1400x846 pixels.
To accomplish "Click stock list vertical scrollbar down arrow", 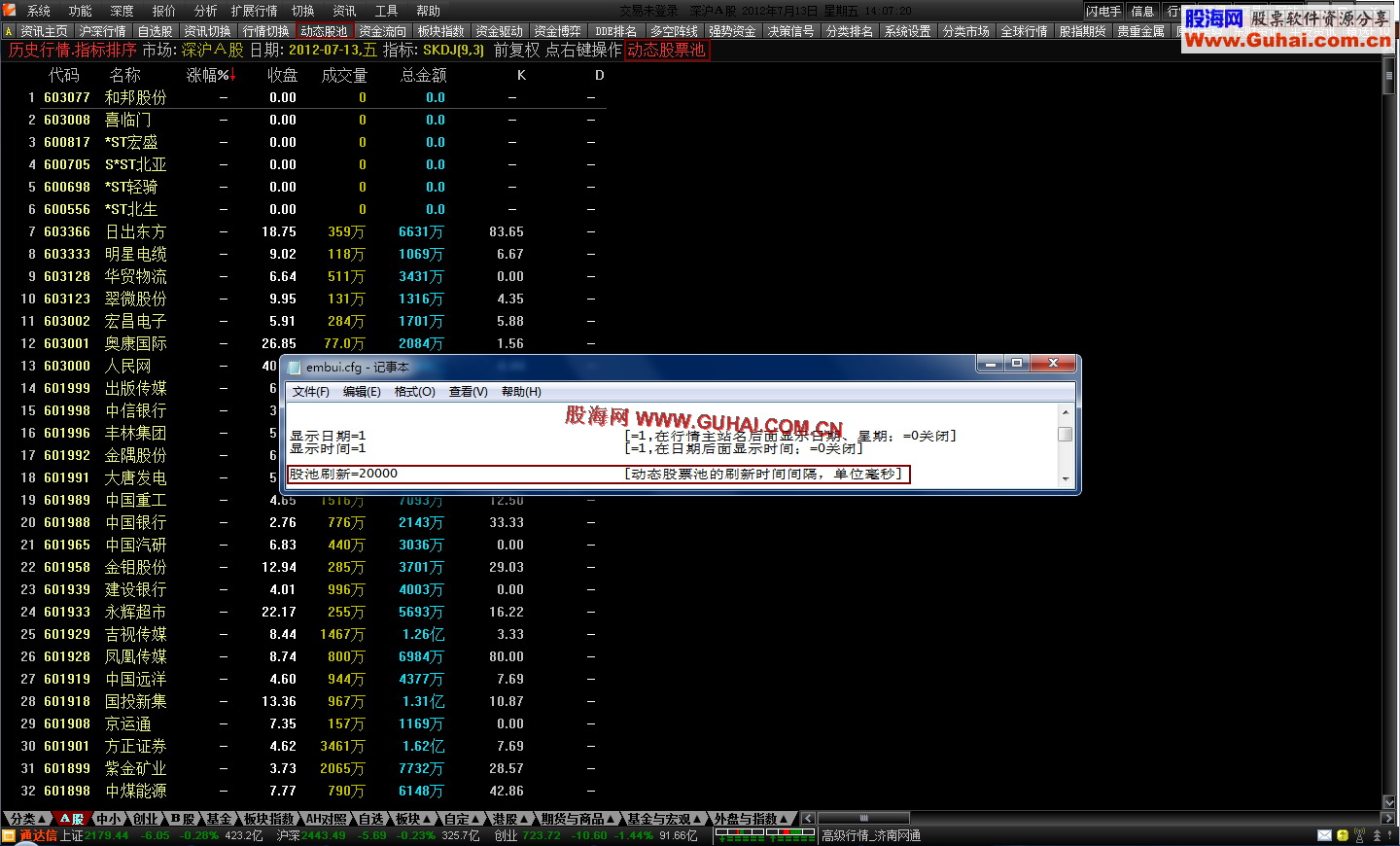I will pyautogui.click(x=1388, y=802).
